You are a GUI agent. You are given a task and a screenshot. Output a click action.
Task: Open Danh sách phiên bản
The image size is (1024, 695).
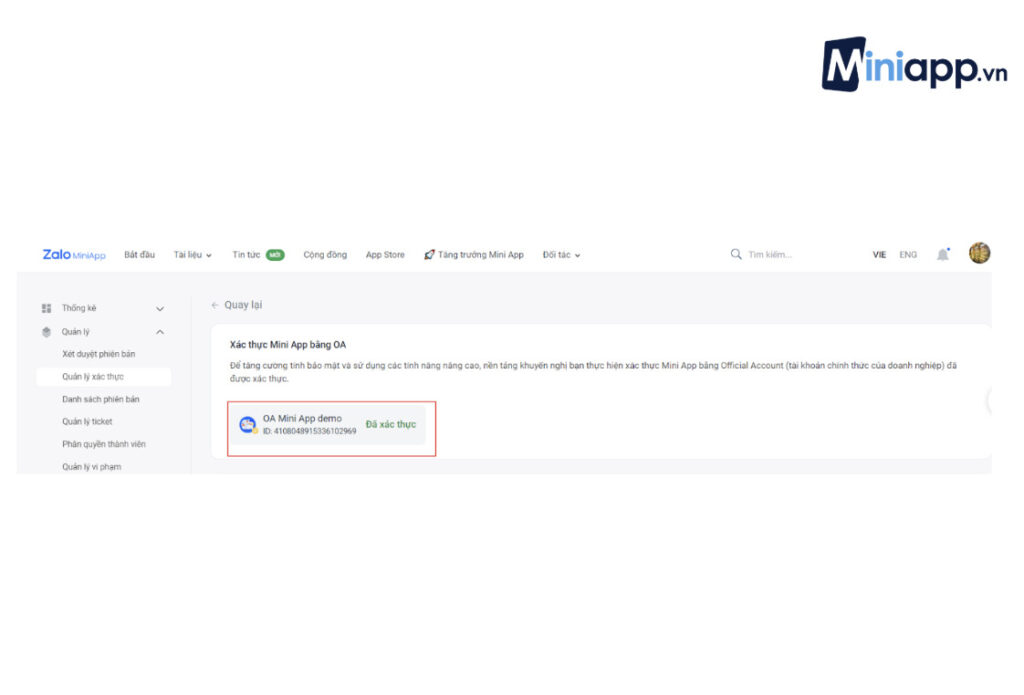coord(101,399)
